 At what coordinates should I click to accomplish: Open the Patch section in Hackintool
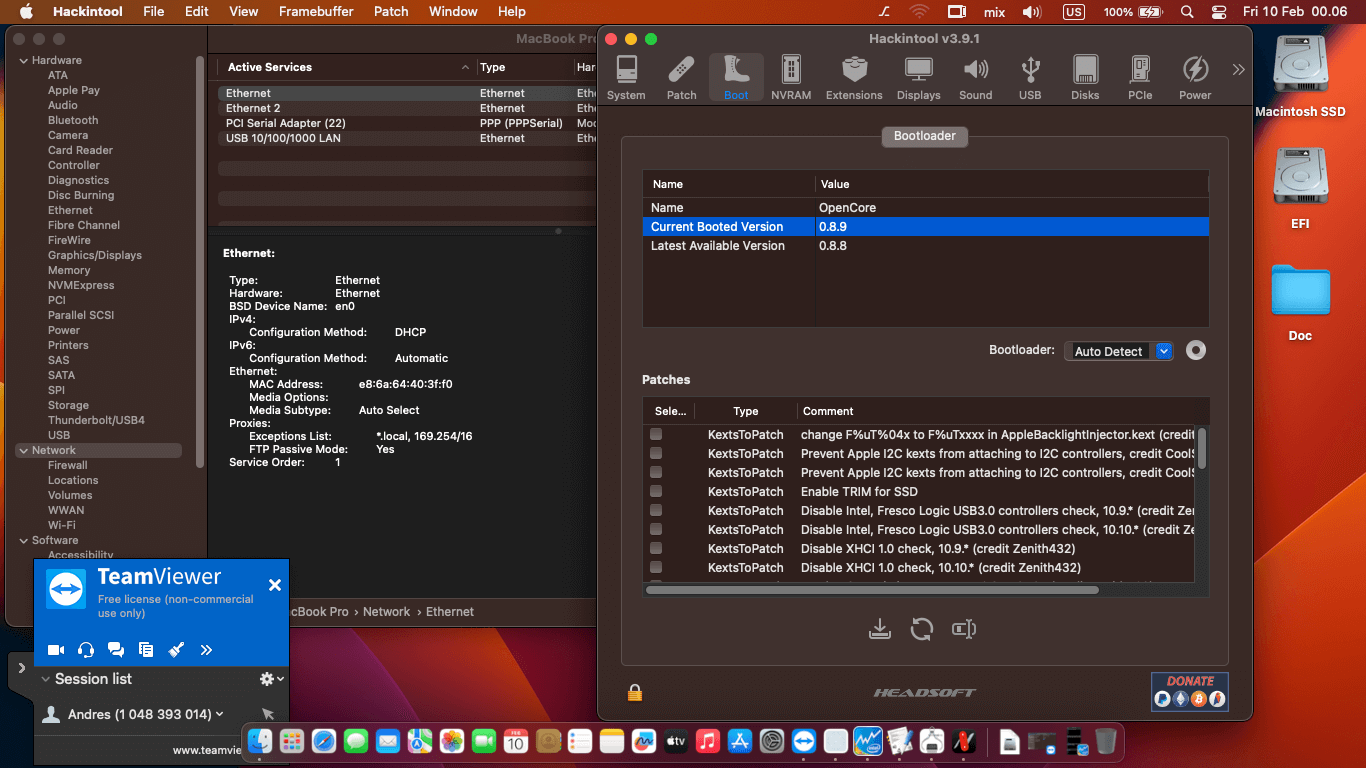point(681,78)
